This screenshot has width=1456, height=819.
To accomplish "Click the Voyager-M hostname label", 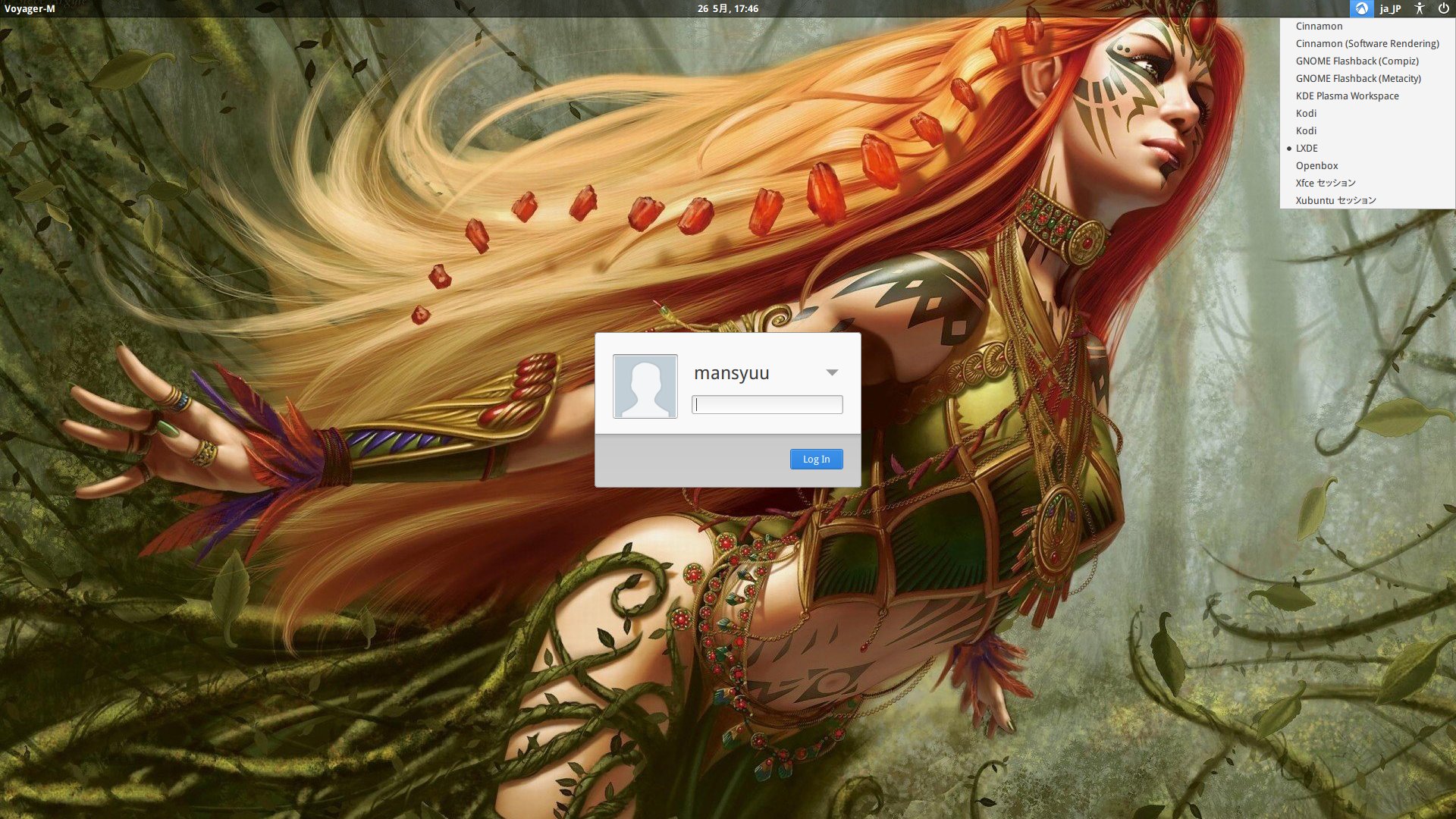I will click(x=30, y=8).
